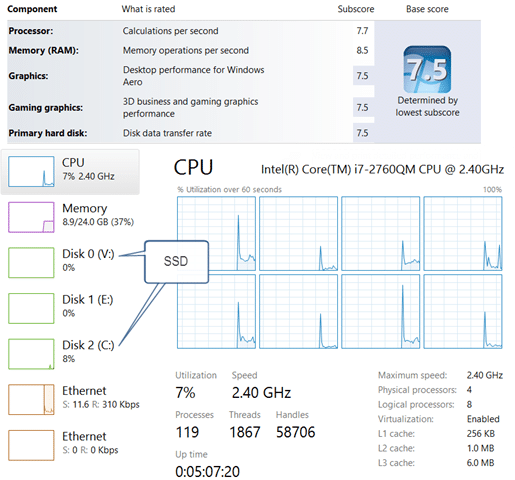The width and height of the screenshot is (515, 480).
Task: Click the Memory (RAM) row label
Action: click(44, 50)
